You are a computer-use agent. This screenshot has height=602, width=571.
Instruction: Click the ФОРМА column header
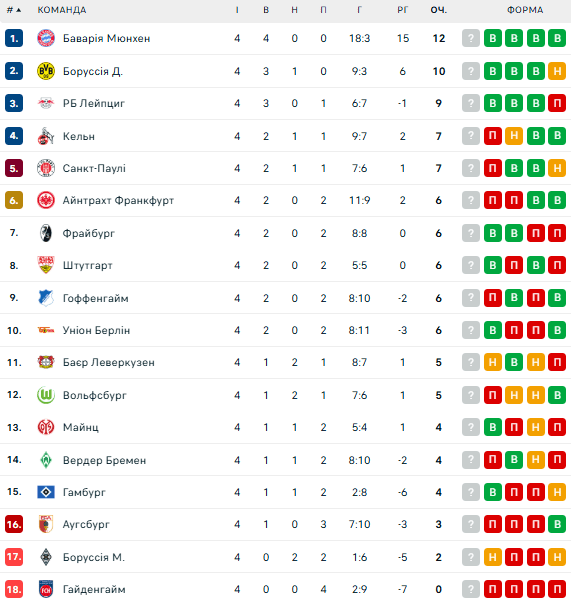(525, 10)
